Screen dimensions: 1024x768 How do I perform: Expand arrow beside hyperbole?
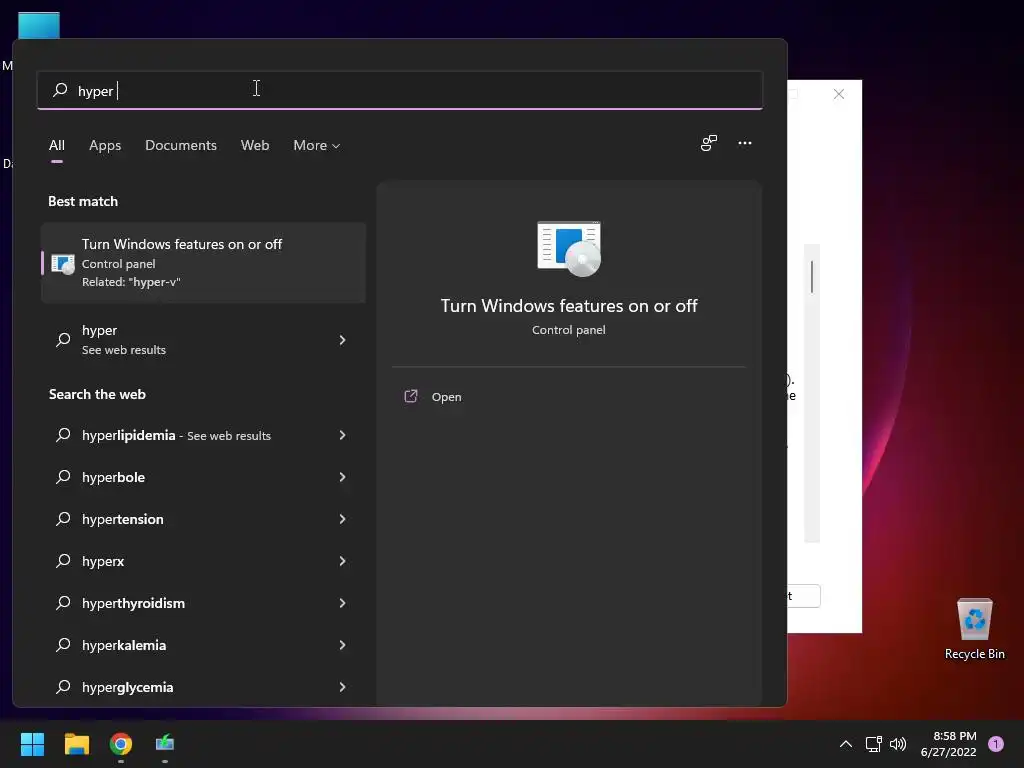tap(342, 477)
